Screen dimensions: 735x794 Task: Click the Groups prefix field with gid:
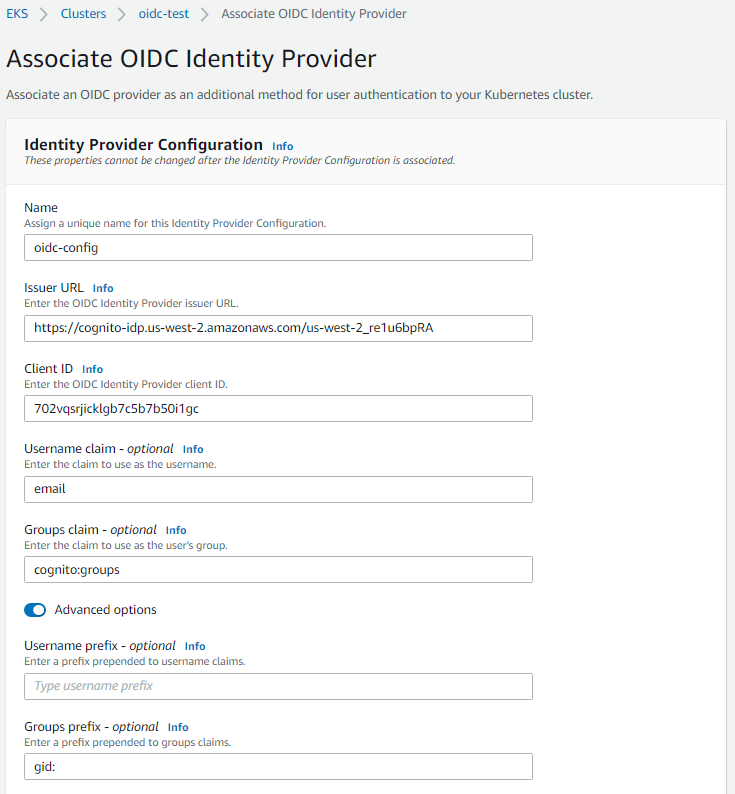tap(278, 766)
